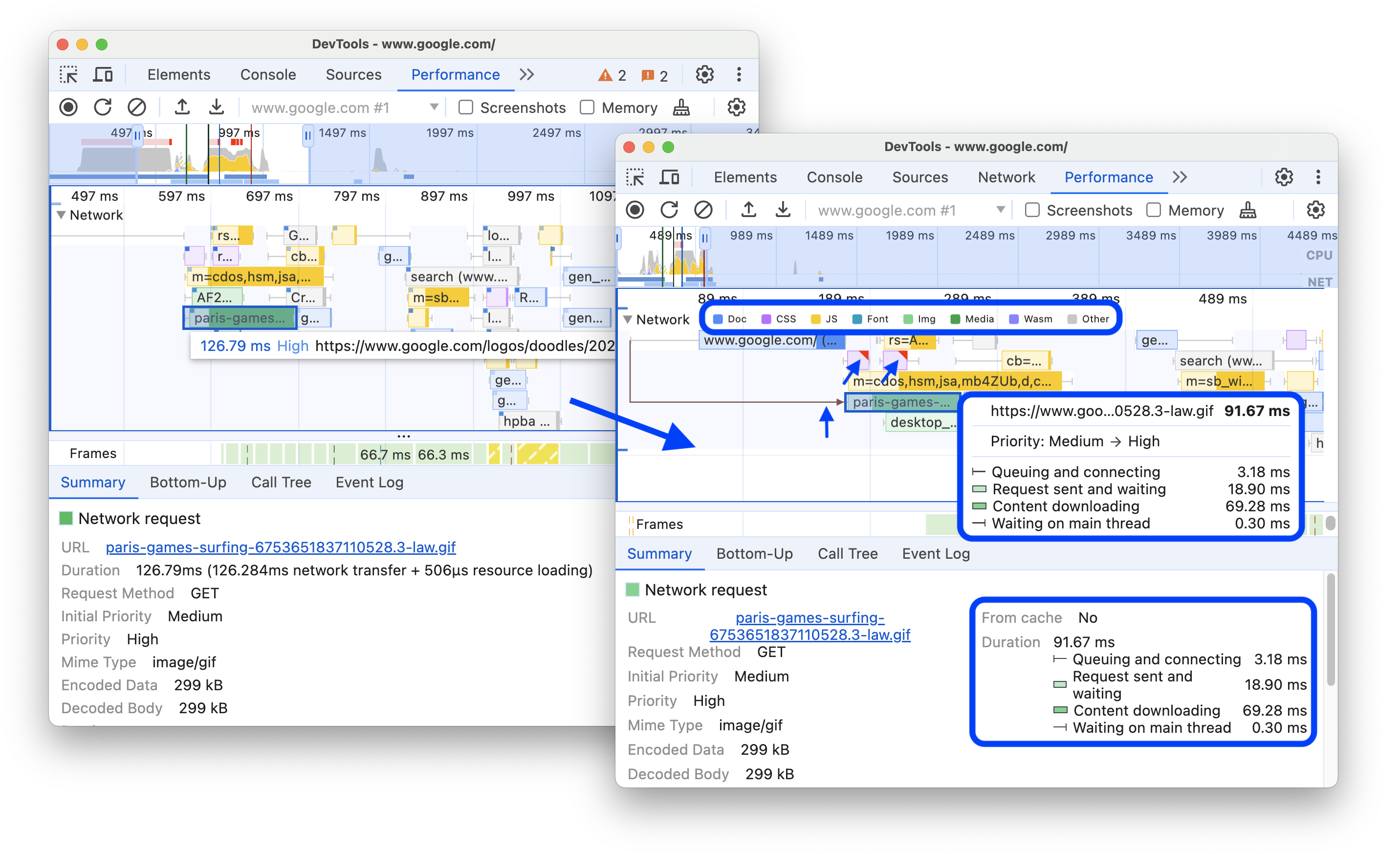Screen dimensions: 1400x854
Task: Click the download performance profile icon
Action: 218,107
